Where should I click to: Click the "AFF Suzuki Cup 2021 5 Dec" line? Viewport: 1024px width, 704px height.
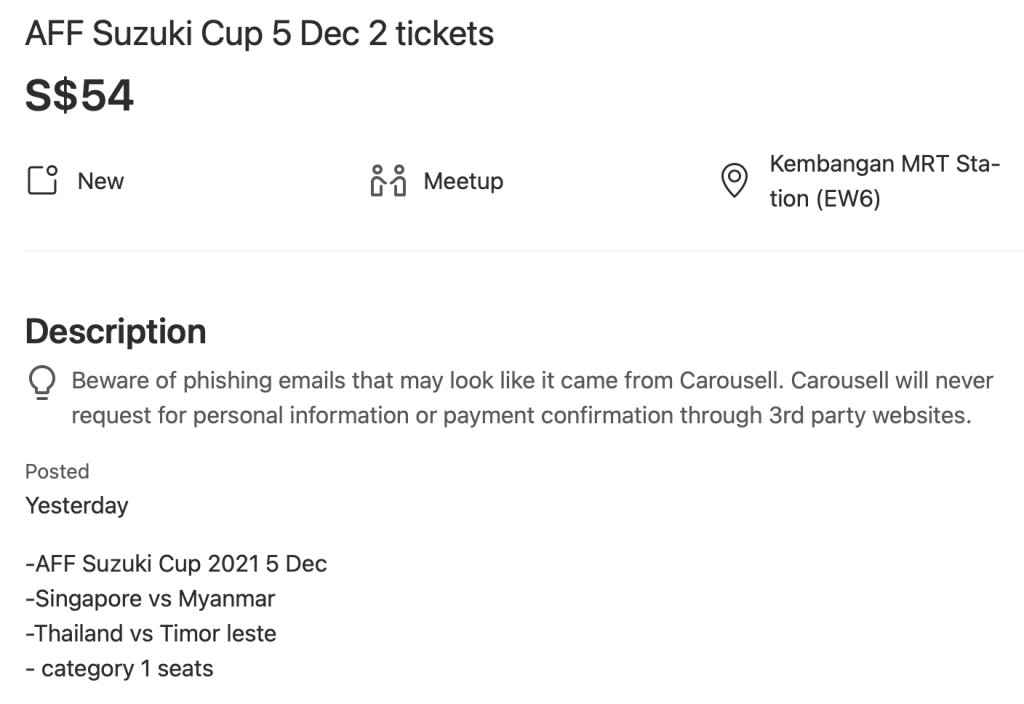(176, 564)
